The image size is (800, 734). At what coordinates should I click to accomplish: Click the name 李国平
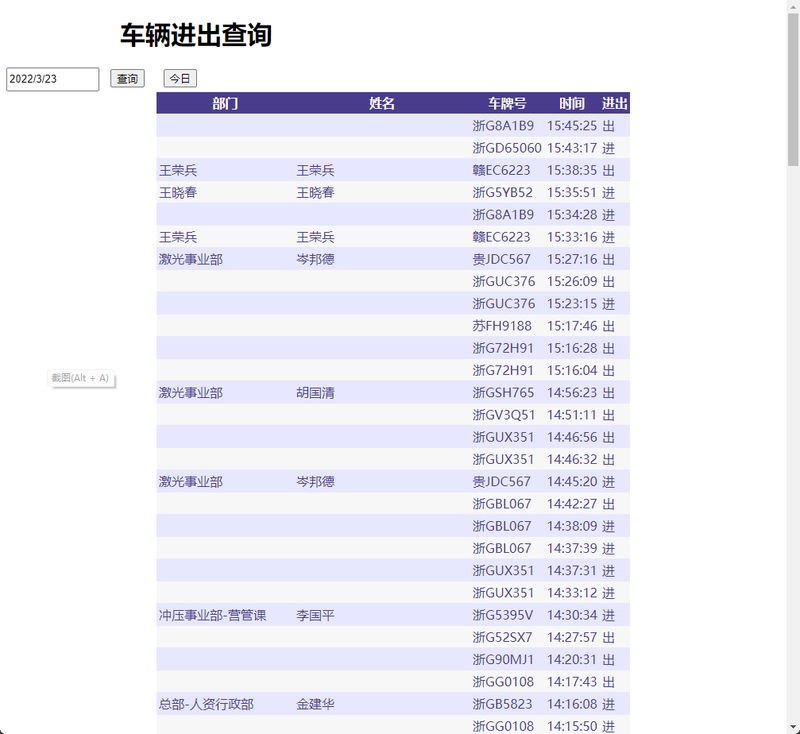pyautogui.click(x=315, y=615)
